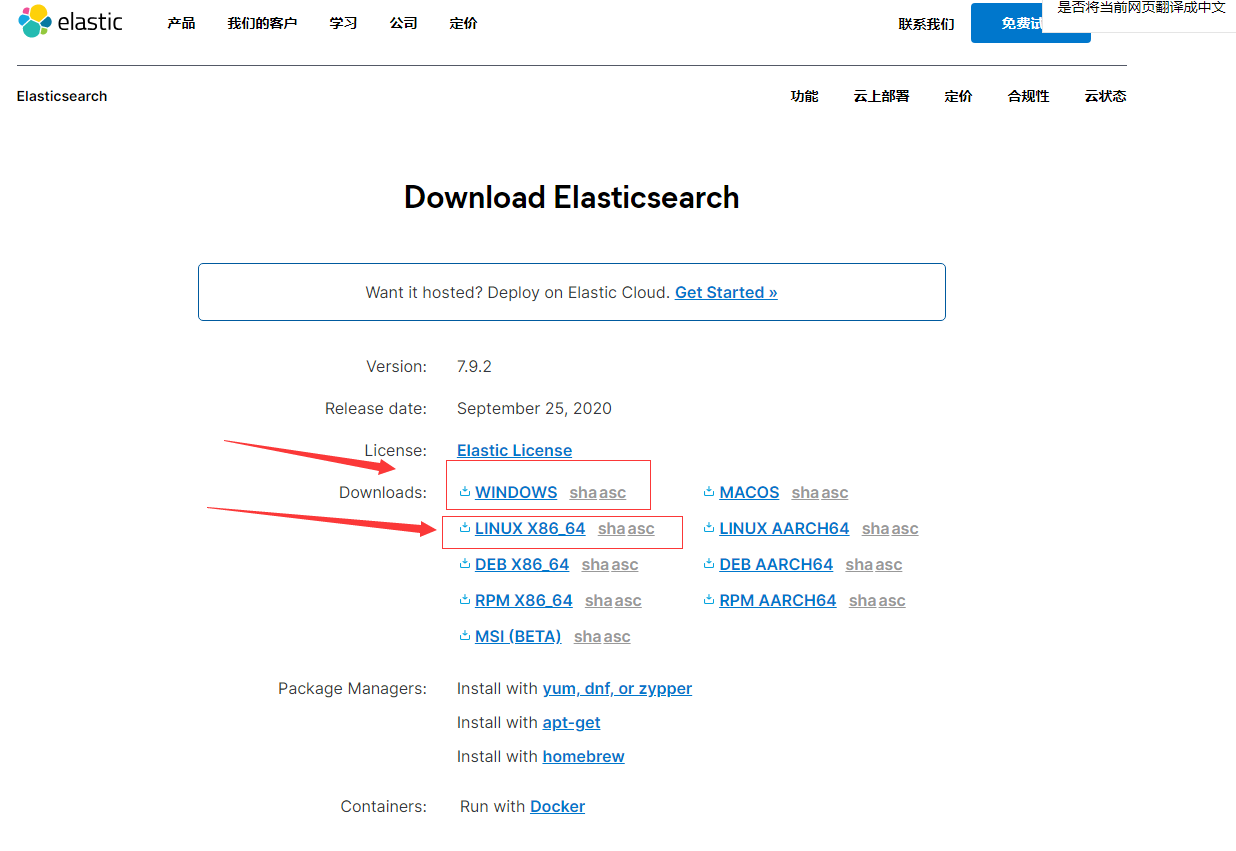Click 联系我们 link

926,24
